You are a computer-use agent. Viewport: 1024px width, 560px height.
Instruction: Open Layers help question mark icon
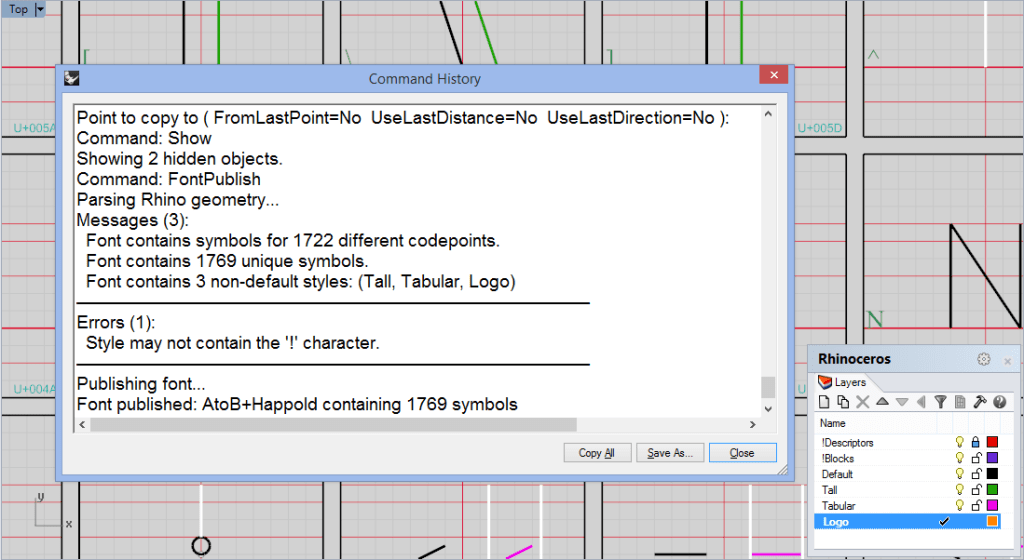[x=999, y=402]
